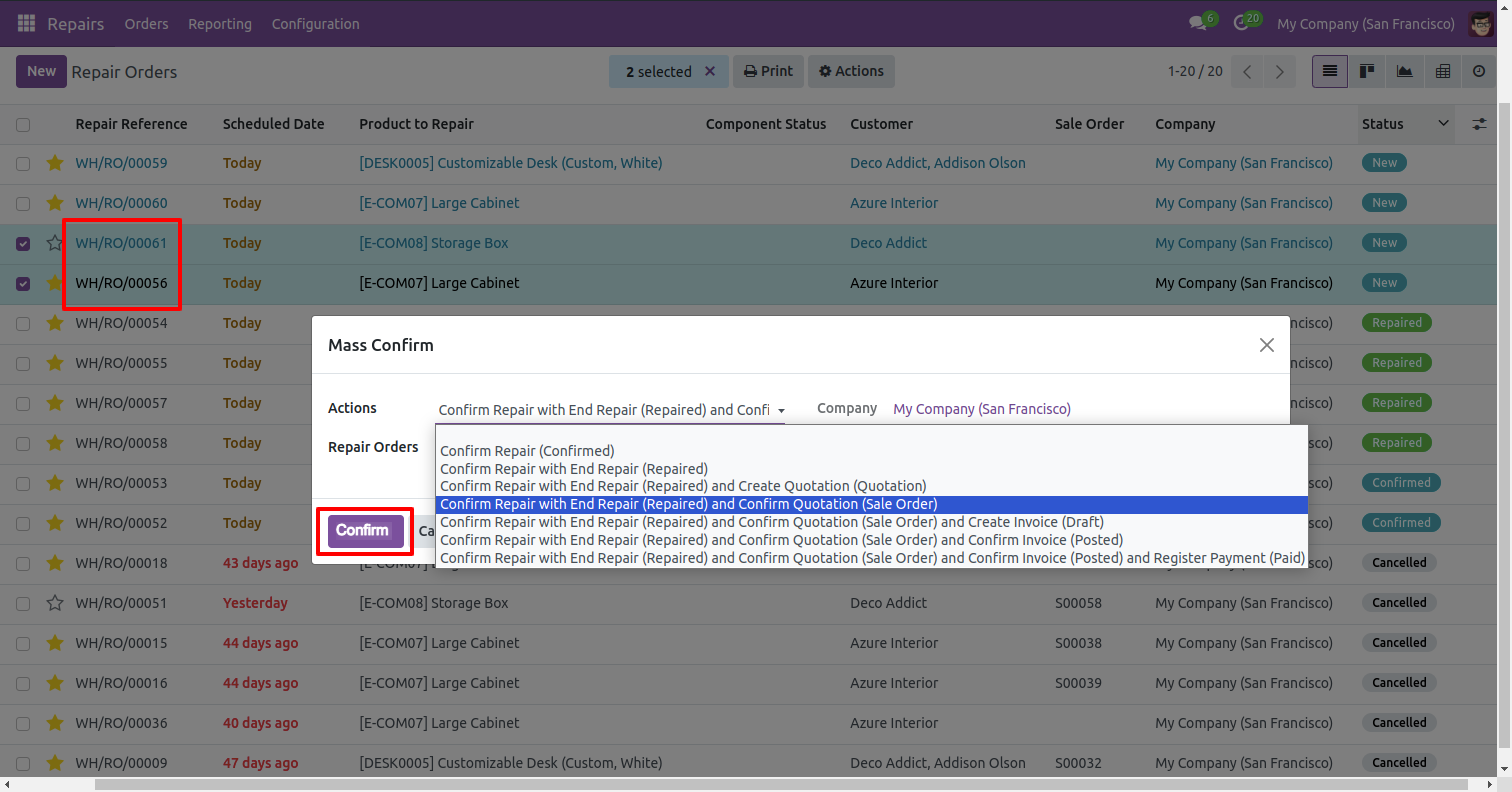The width and height of the screenshot is (1512, 792).
Task: Click the purple Confirm button
Action: click(362, 530)
